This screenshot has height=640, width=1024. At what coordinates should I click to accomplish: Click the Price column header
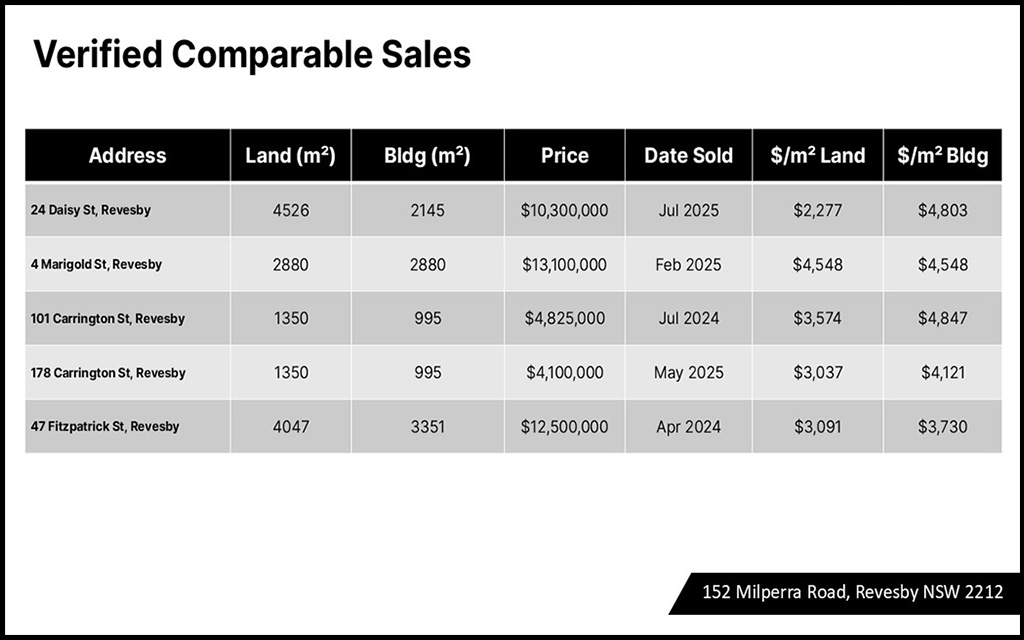(x=564, y=156)
